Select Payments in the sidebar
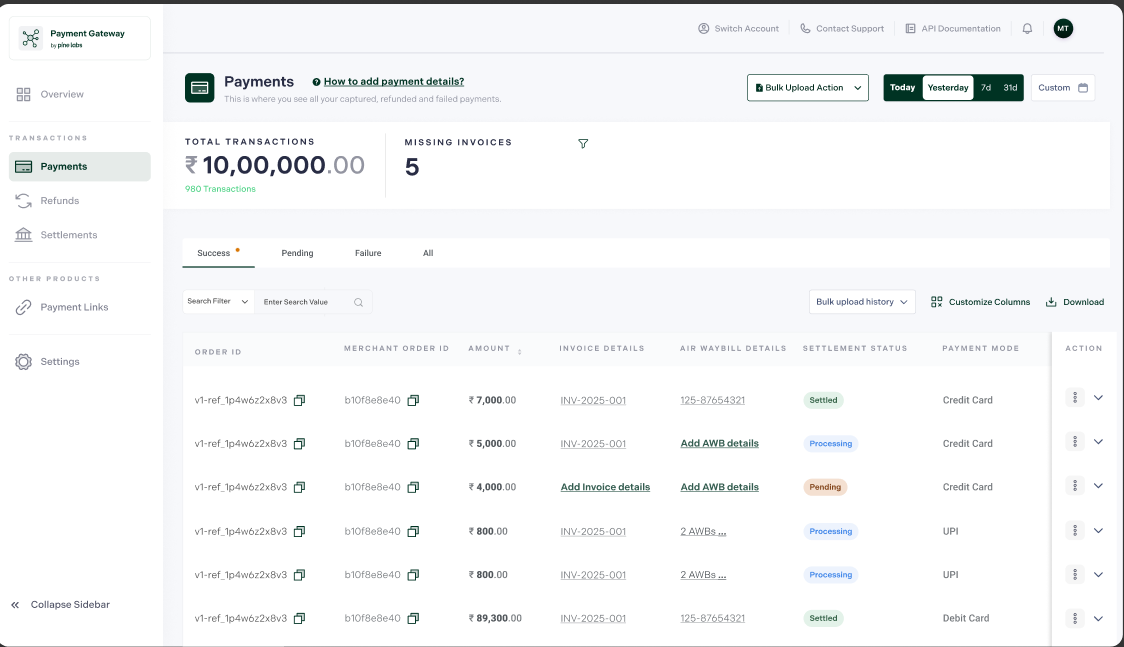Image resolution: width=1124 pixels, height=647 pixels. [x=80, y=166]
